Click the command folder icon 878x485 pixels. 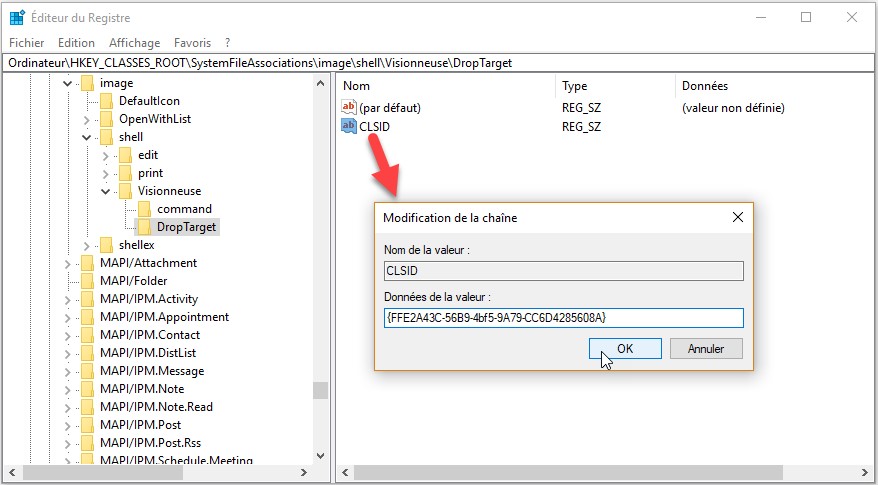tap(144, 209)
